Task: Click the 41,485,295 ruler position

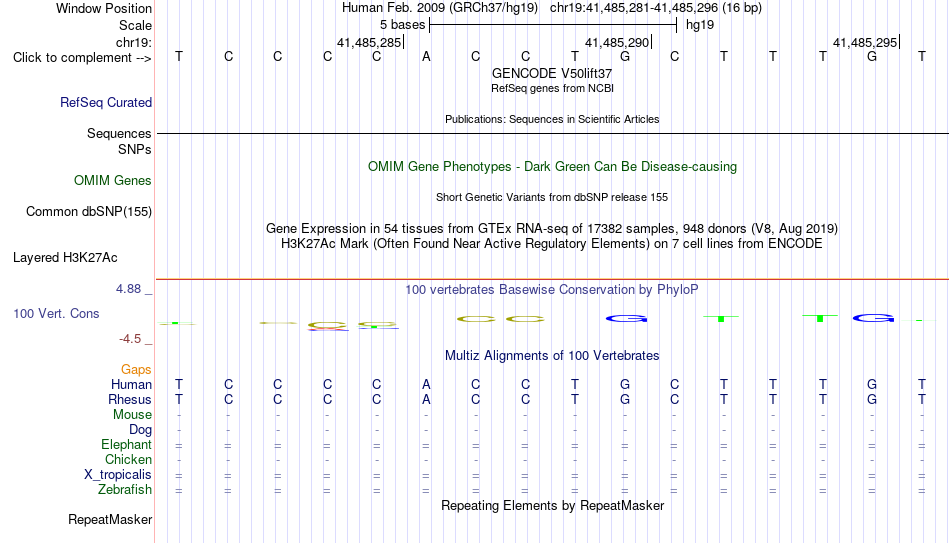Action: pyautogui.click(x=865, y=42)
